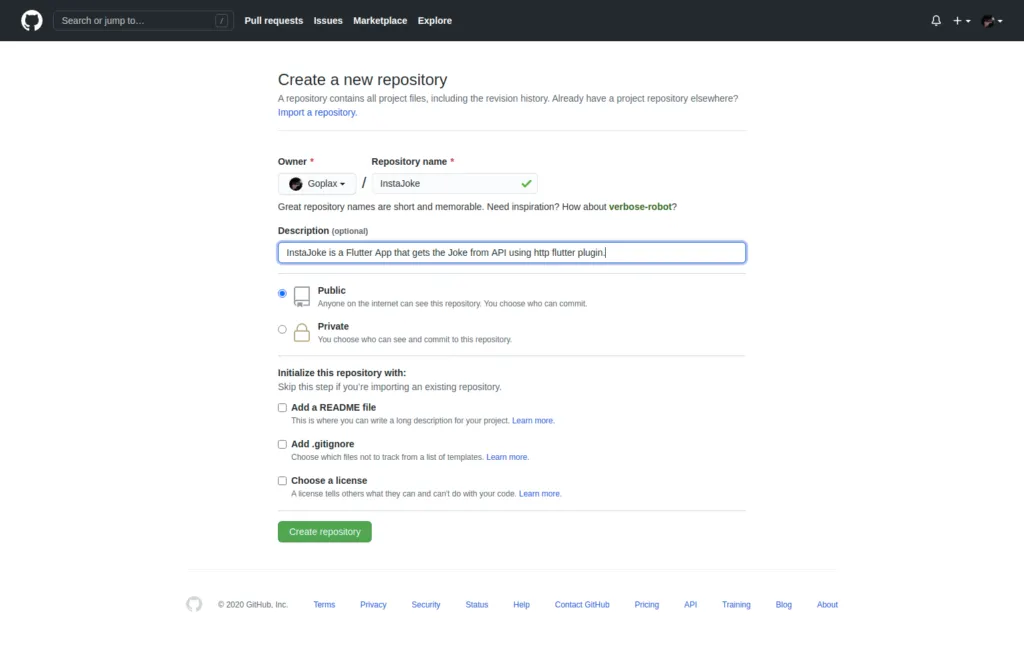Open Marketplace in the top nav
1024x646 pixels.
[380, 21]
